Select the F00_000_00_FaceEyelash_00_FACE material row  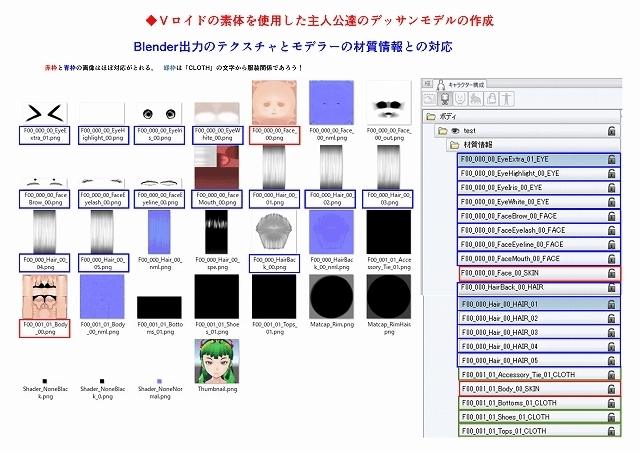[539, 231]
